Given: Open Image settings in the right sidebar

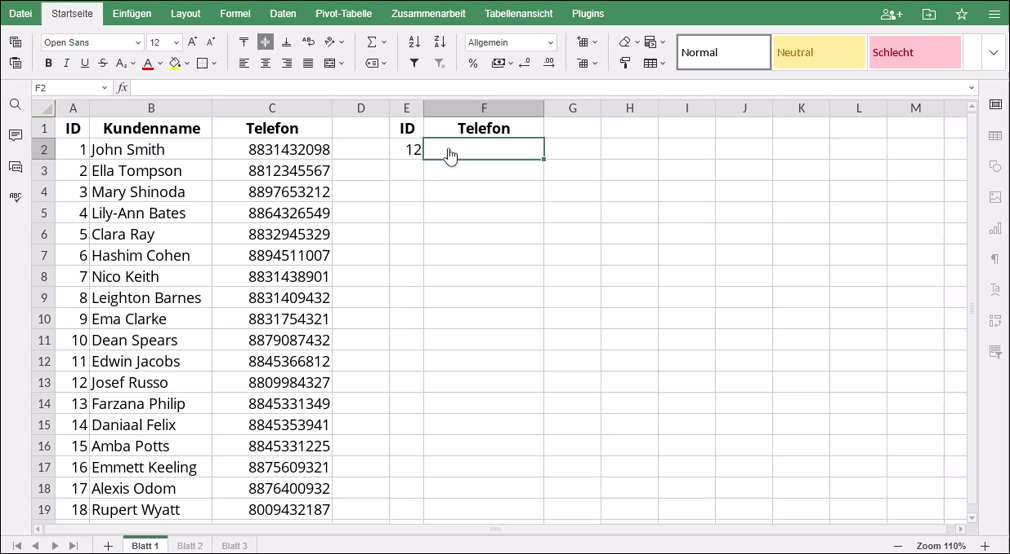Looking at the screenshot, I should tap(995, 197).
